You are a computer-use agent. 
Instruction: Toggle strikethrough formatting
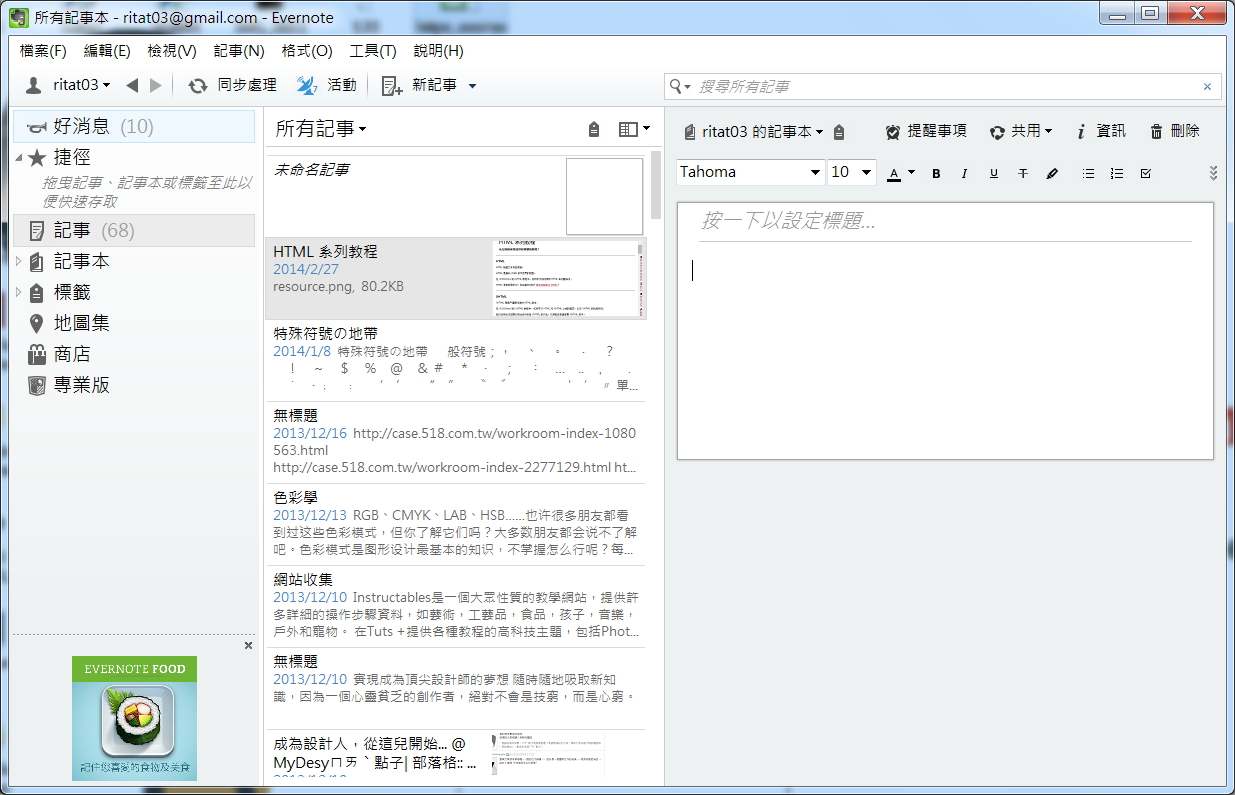1022,173
